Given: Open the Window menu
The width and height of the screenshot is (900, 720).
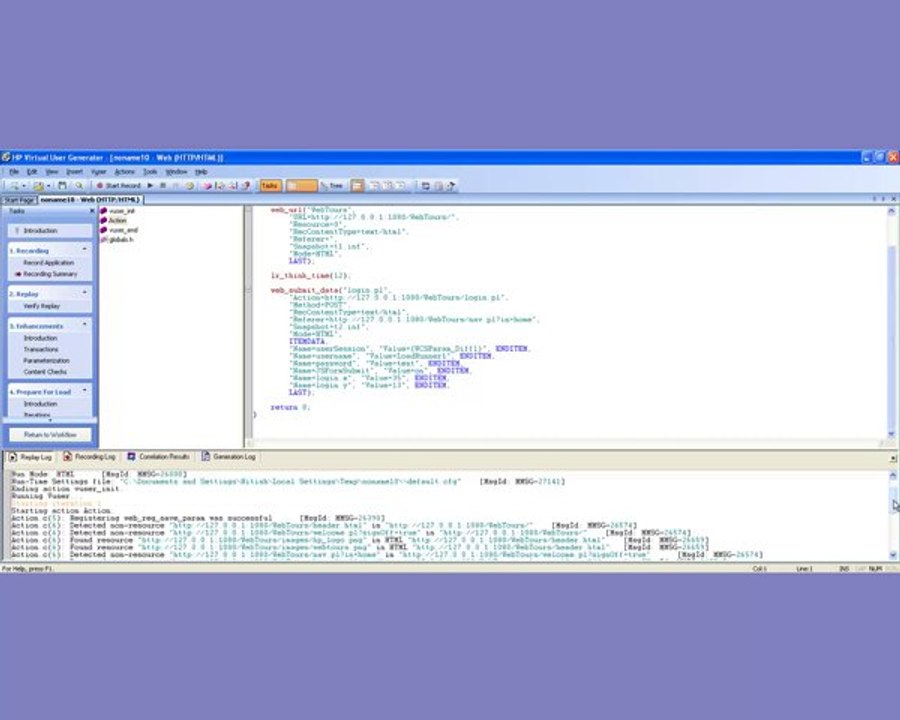Looking at the screenshot, I should click(177, 172).
